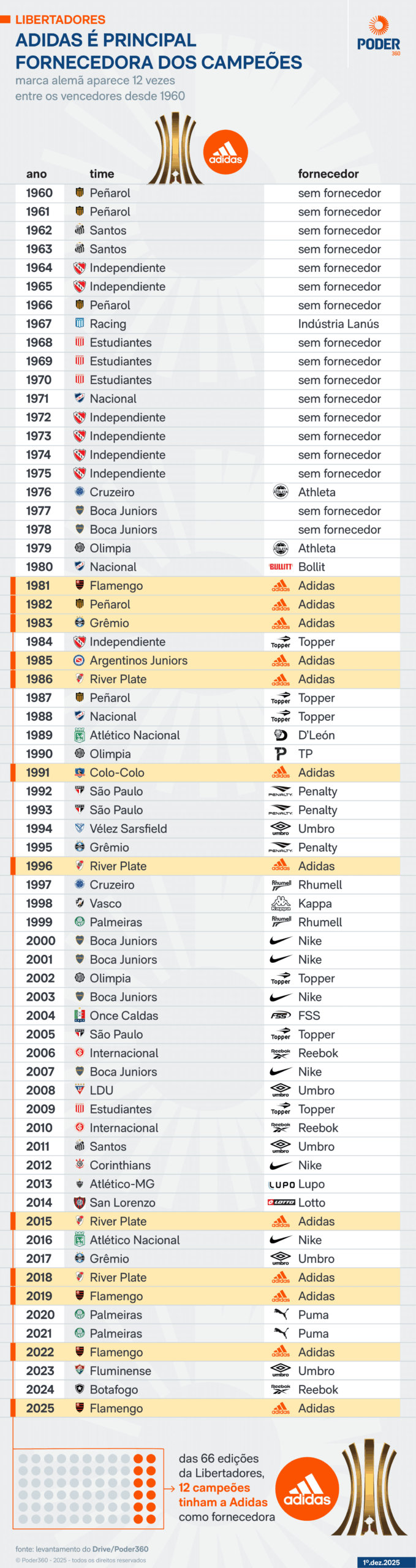Screen dimensions: 416x1568
Task: Click the Racing crest in the 1967 row
Action: coord(79,323)
